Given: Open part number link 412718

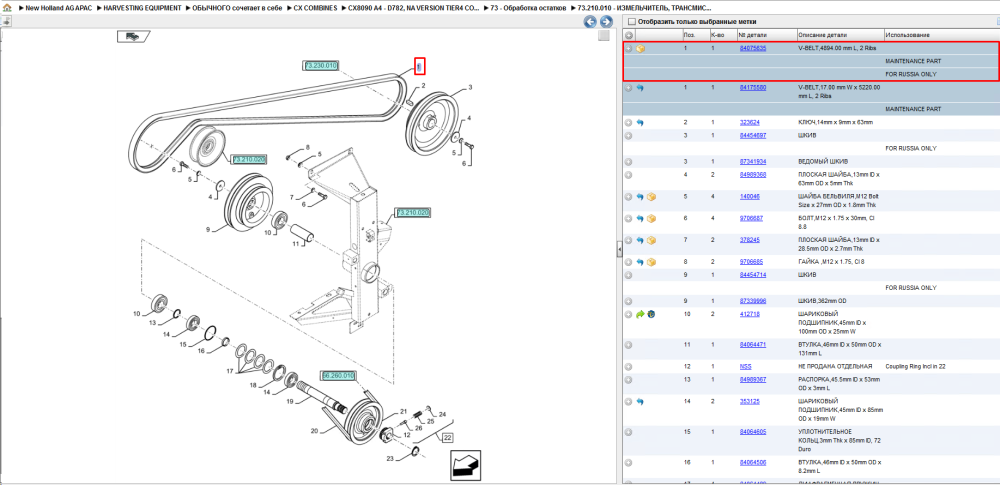Looking at the screenshot, I should [x=749, y=314].
